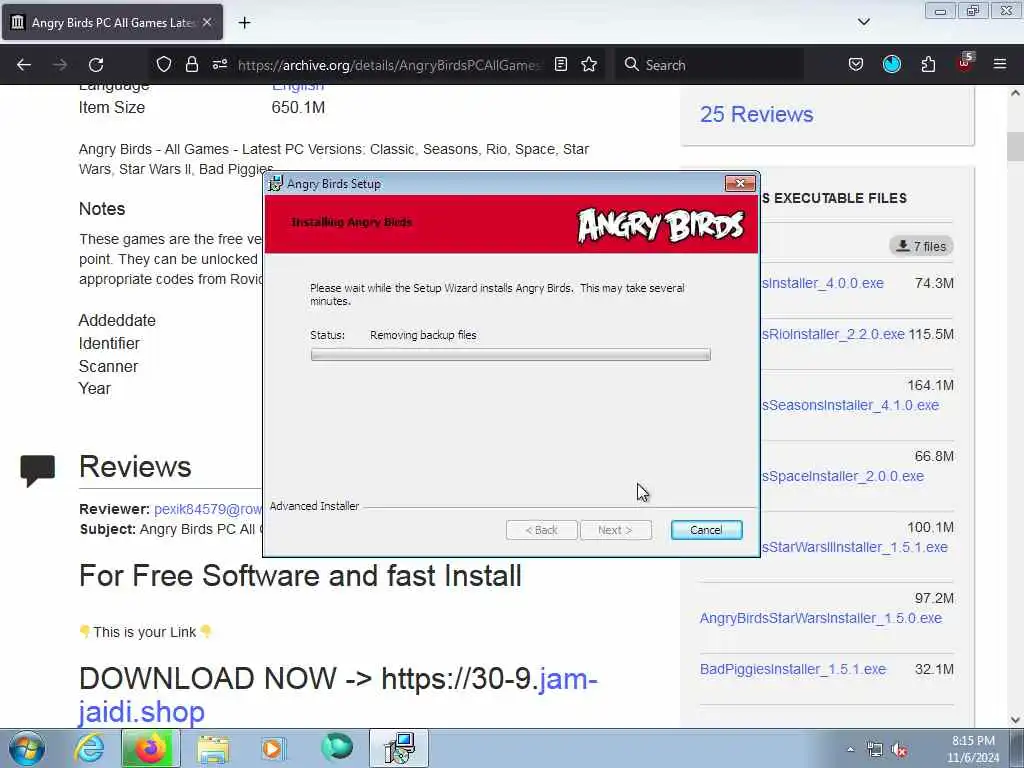The height and width of the screenshot is (768, 1024).
Task: Open the red extension icon with badge
Action: coord(965,63)
